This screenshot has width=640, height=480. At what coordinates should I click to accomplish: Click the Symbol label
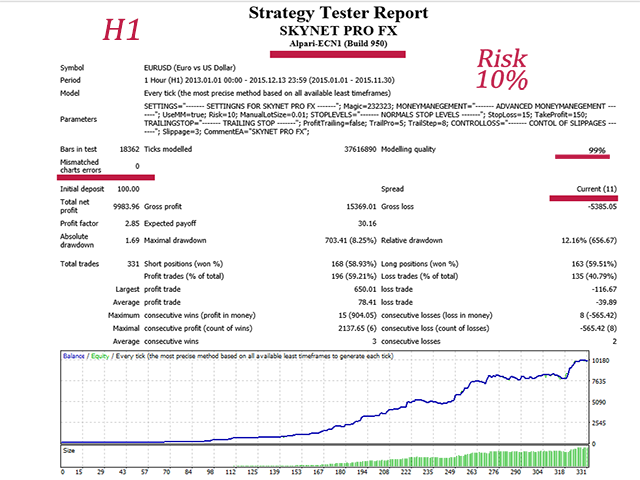coord(72,68)
